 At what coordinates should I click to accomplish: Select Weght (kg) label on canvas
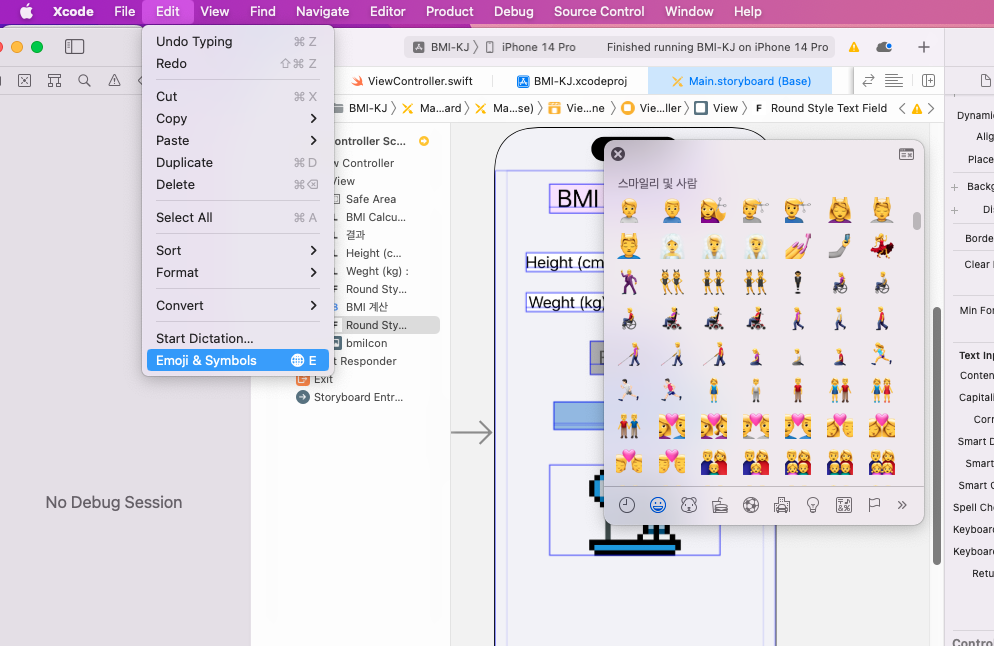point(565,302)
